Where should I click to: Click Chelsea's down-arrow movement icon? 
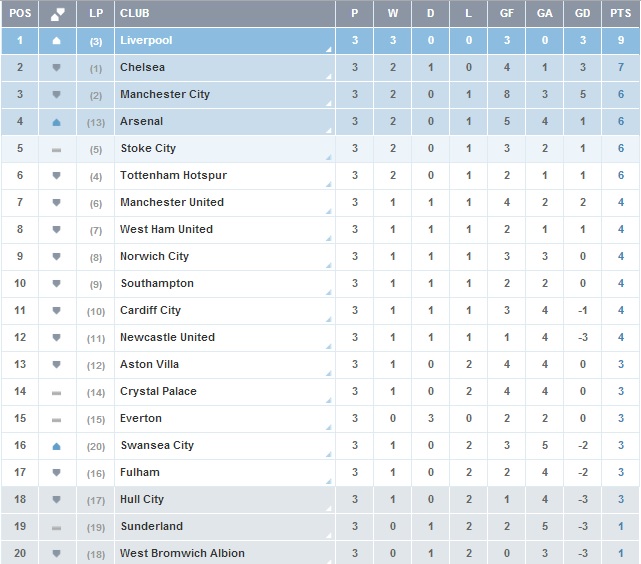[x=56, y=68]
